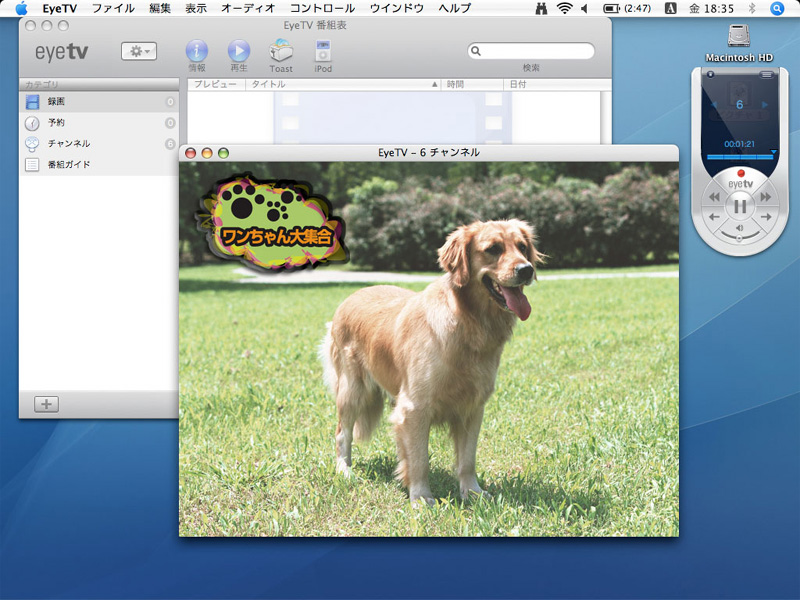
Task: Sort the list by タイトル column header
Action: (x=340, y=85)
